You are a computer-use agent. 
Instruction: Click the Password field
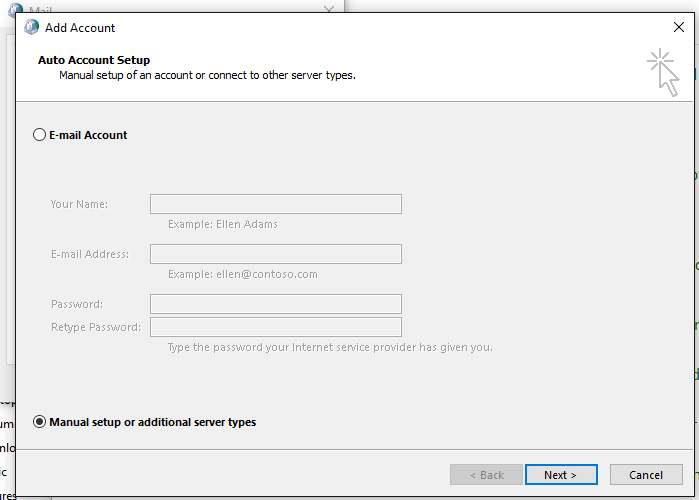(275, 304)
